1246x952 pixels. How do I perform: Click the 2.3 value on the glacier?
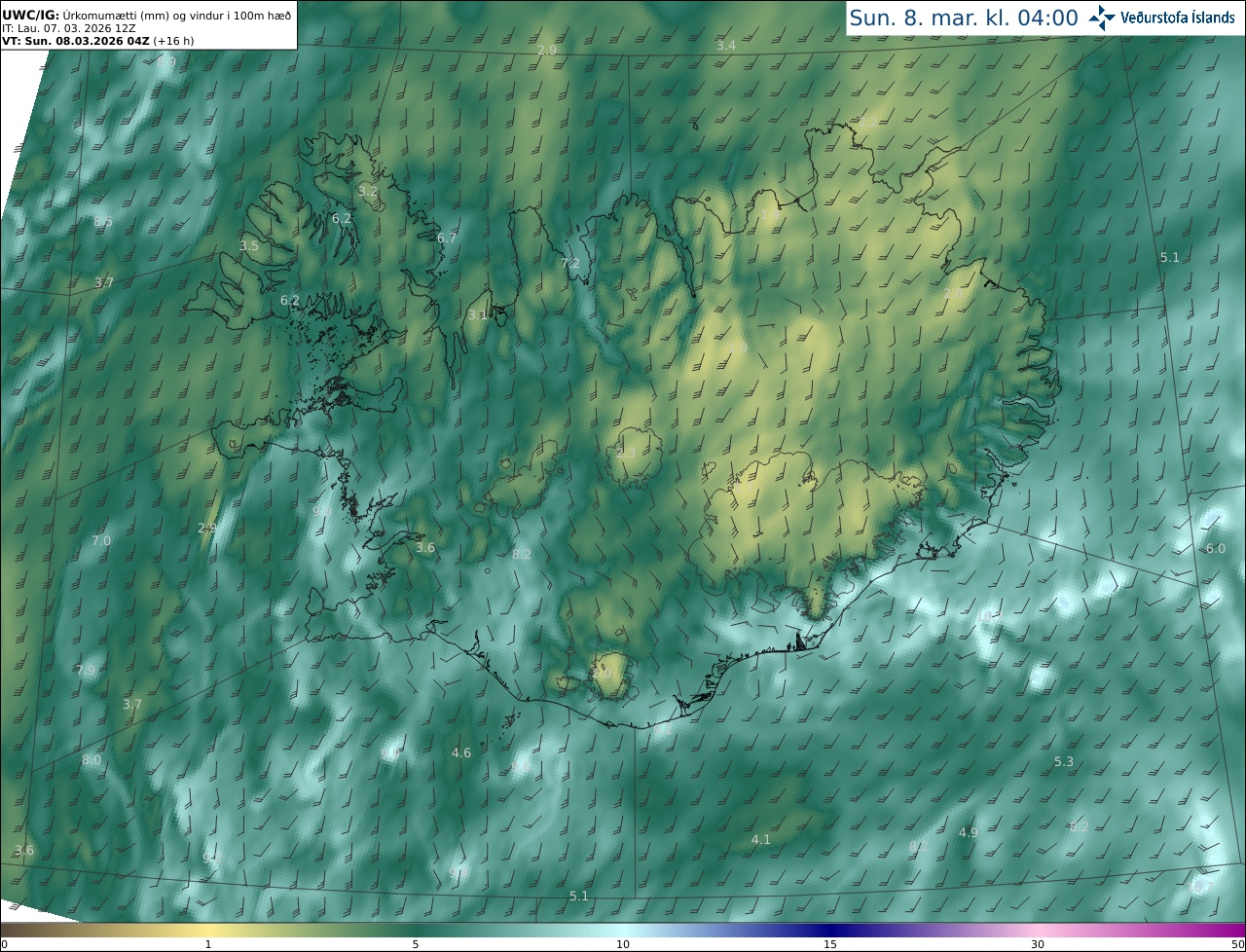click(x=626, y=453)
